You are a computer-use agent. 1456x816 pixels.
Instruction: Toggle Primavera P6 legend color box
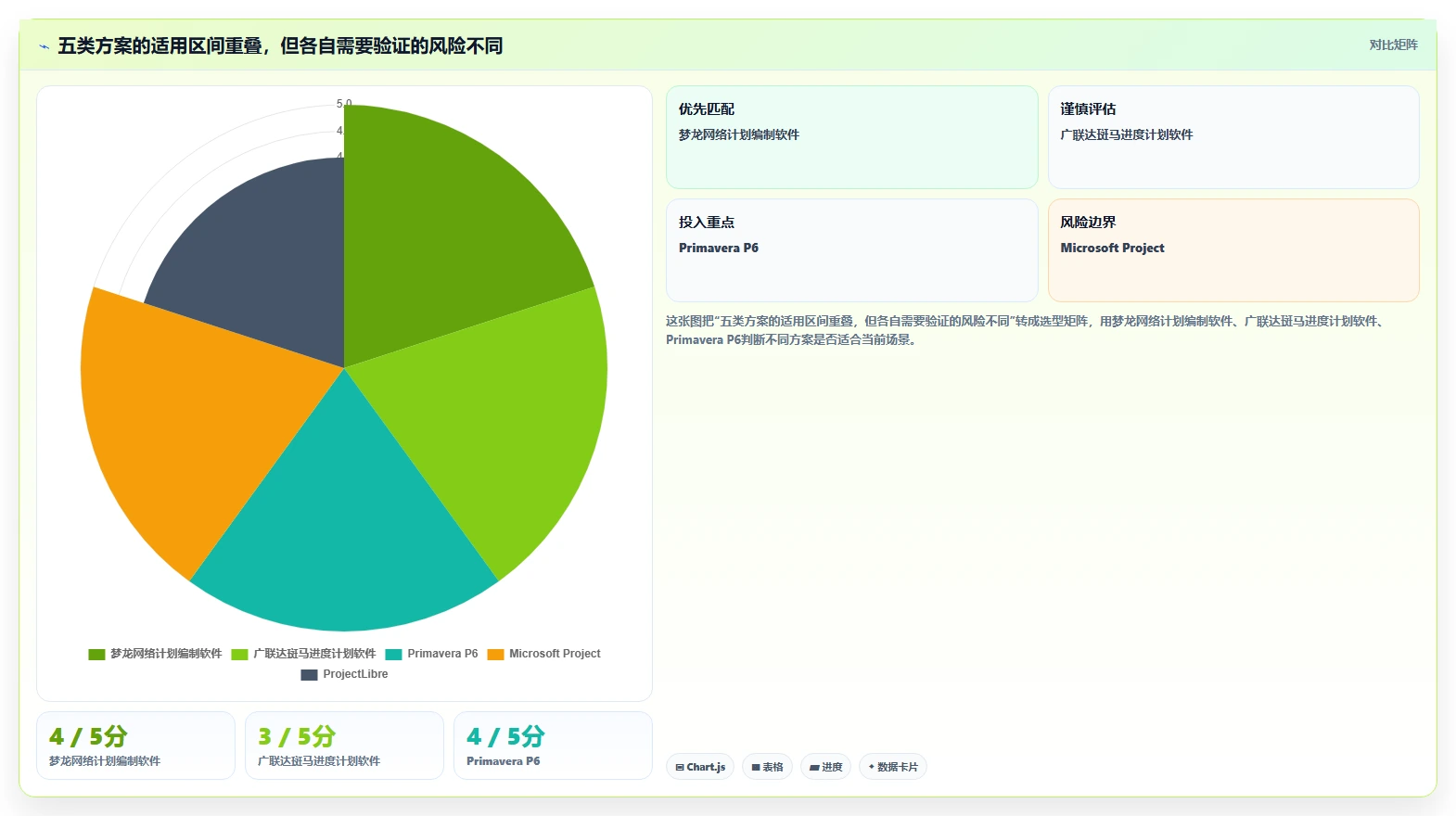coord(393,655)
